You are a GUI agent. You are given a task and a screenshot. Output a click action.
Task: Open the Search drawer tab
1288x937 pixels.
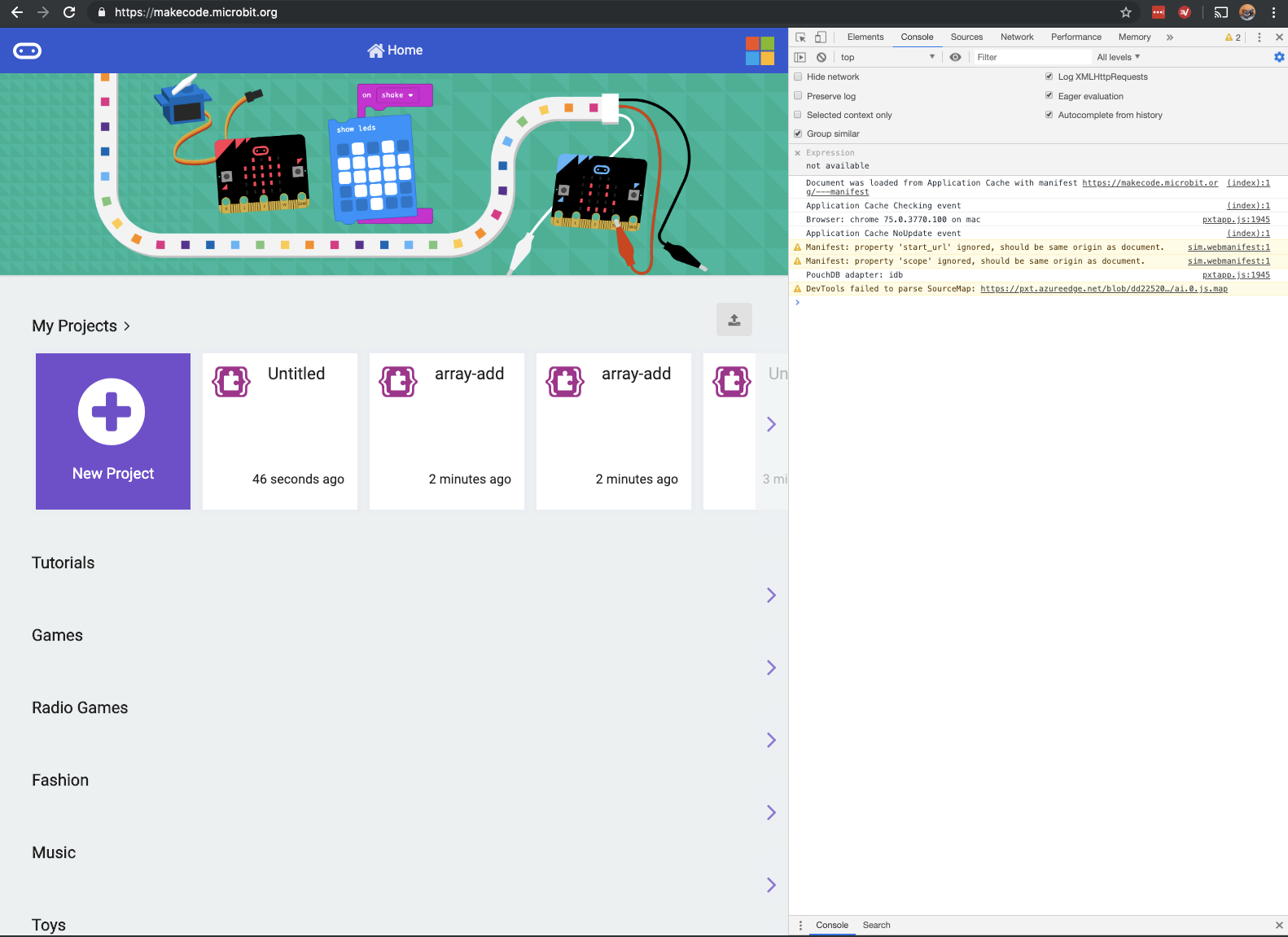pyautogui.click(x=876, y=926)
